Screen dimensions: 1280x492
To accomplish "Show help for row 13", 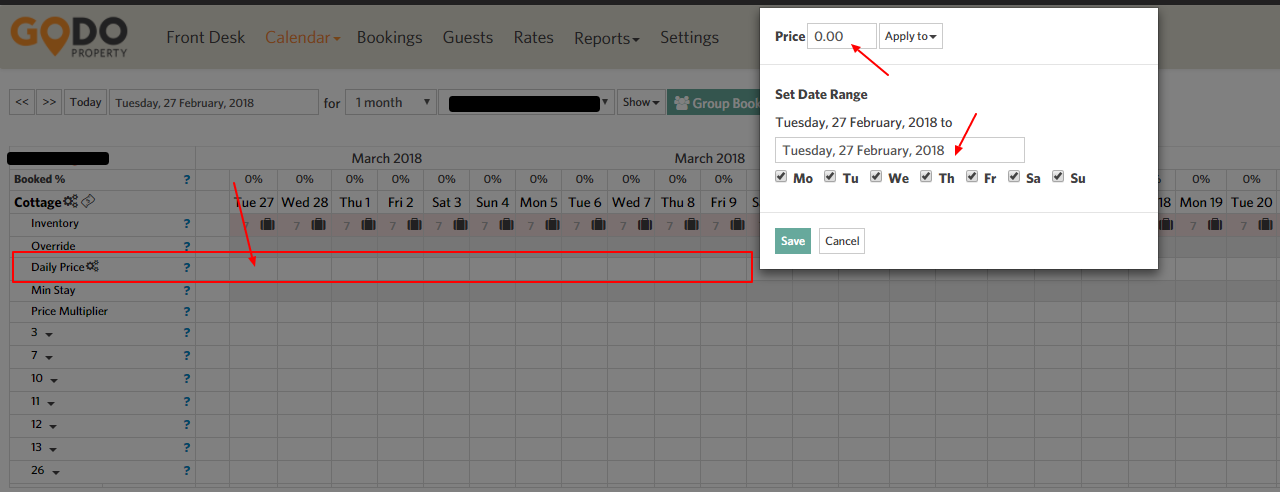I will click(186, 448).
